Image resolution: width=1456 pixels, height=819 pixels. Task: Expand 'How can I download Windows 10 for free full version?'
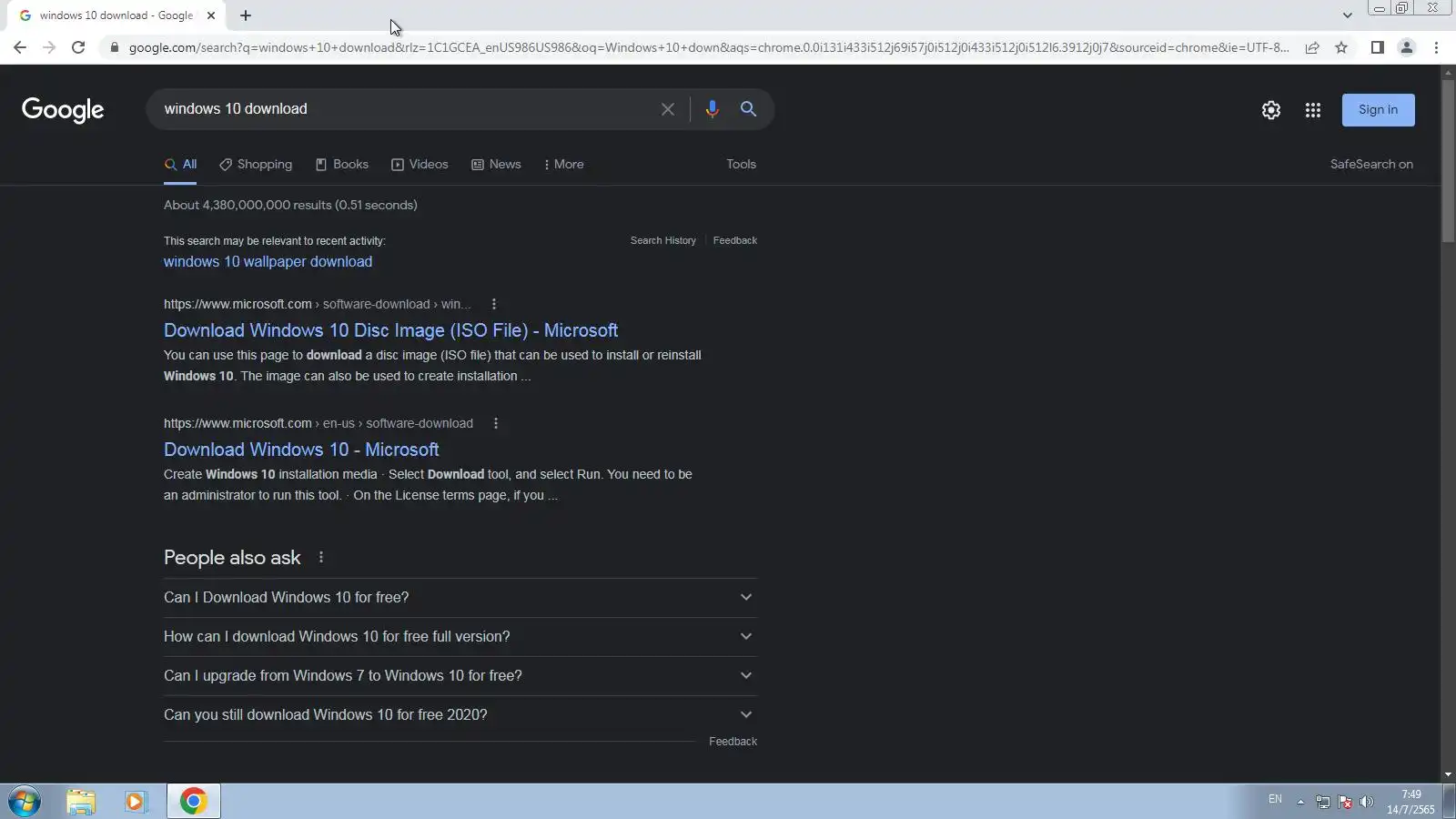[x=460, y=637]
